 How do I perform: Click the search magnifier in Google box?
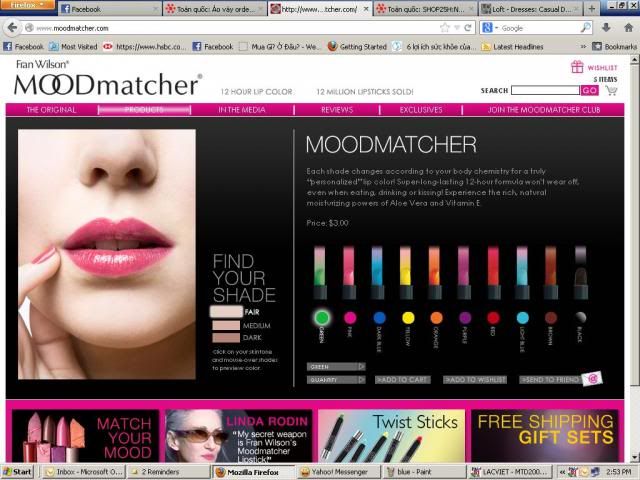click(x=585, y=28)
